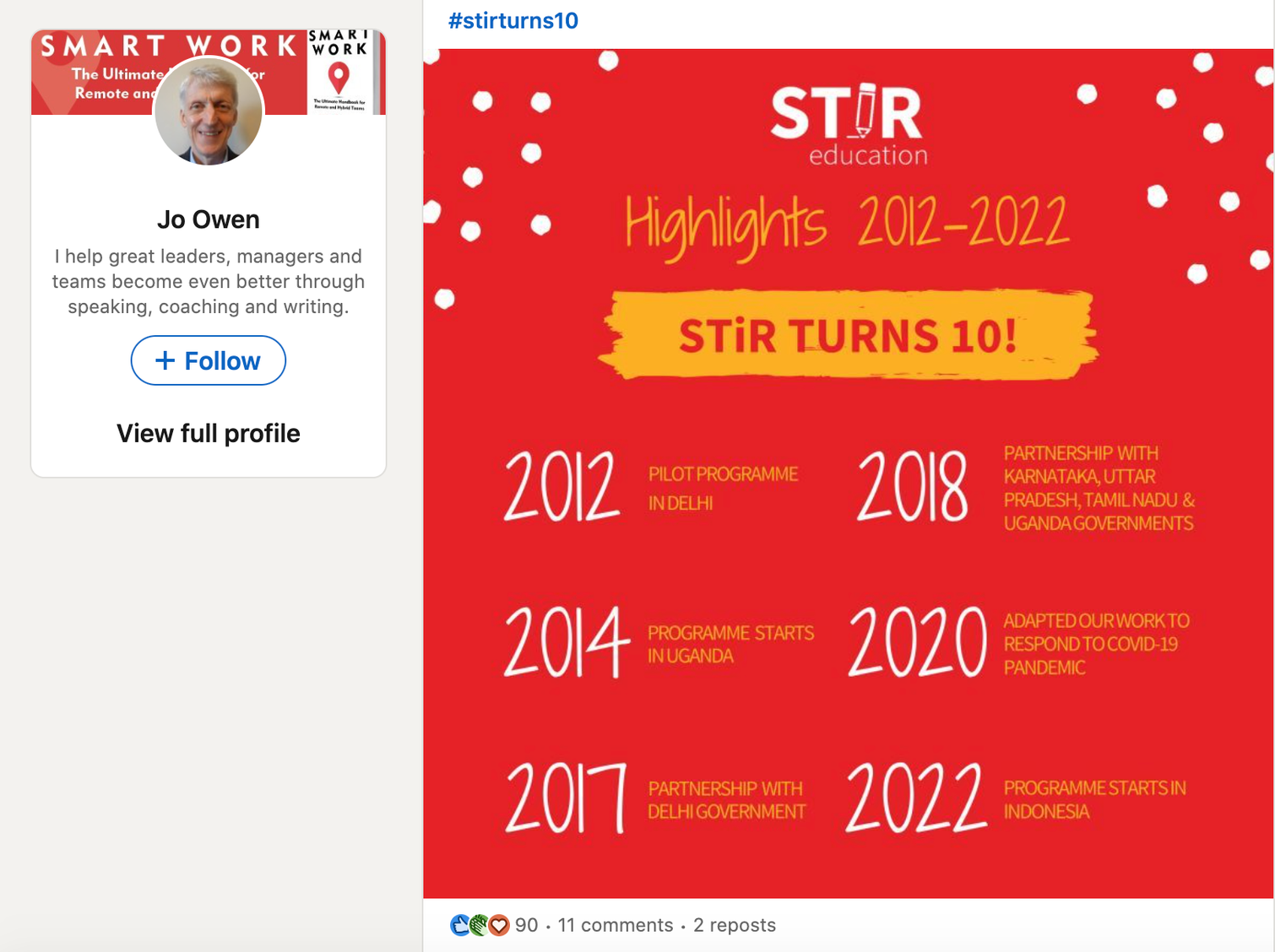
Task: Click the STiR education logo
Action: (x=848, y=125)
